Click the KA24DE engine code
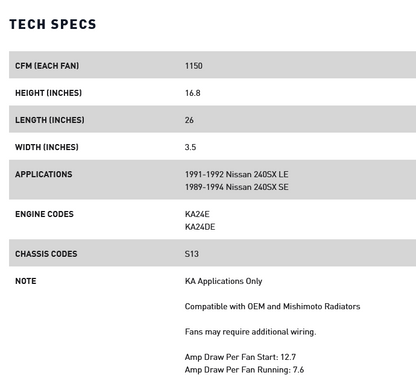The image size is (416, 387). 200,227
